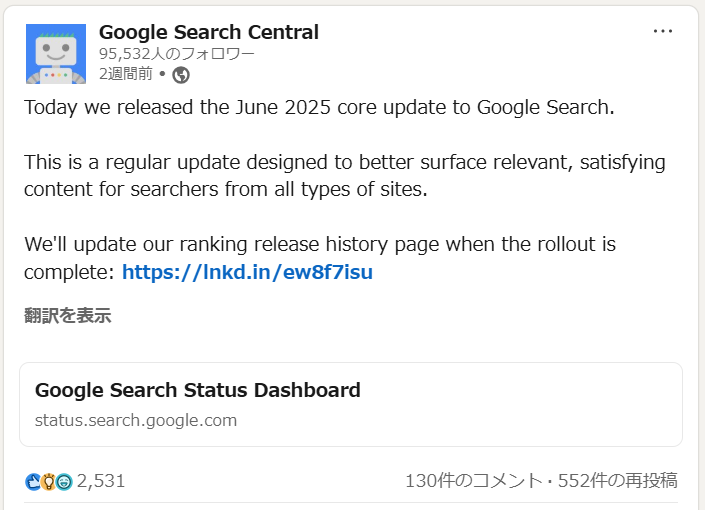Screen dimensions: 705x510
Task: Click the 2週間前 post timestamp
Action: pos(125,74)
